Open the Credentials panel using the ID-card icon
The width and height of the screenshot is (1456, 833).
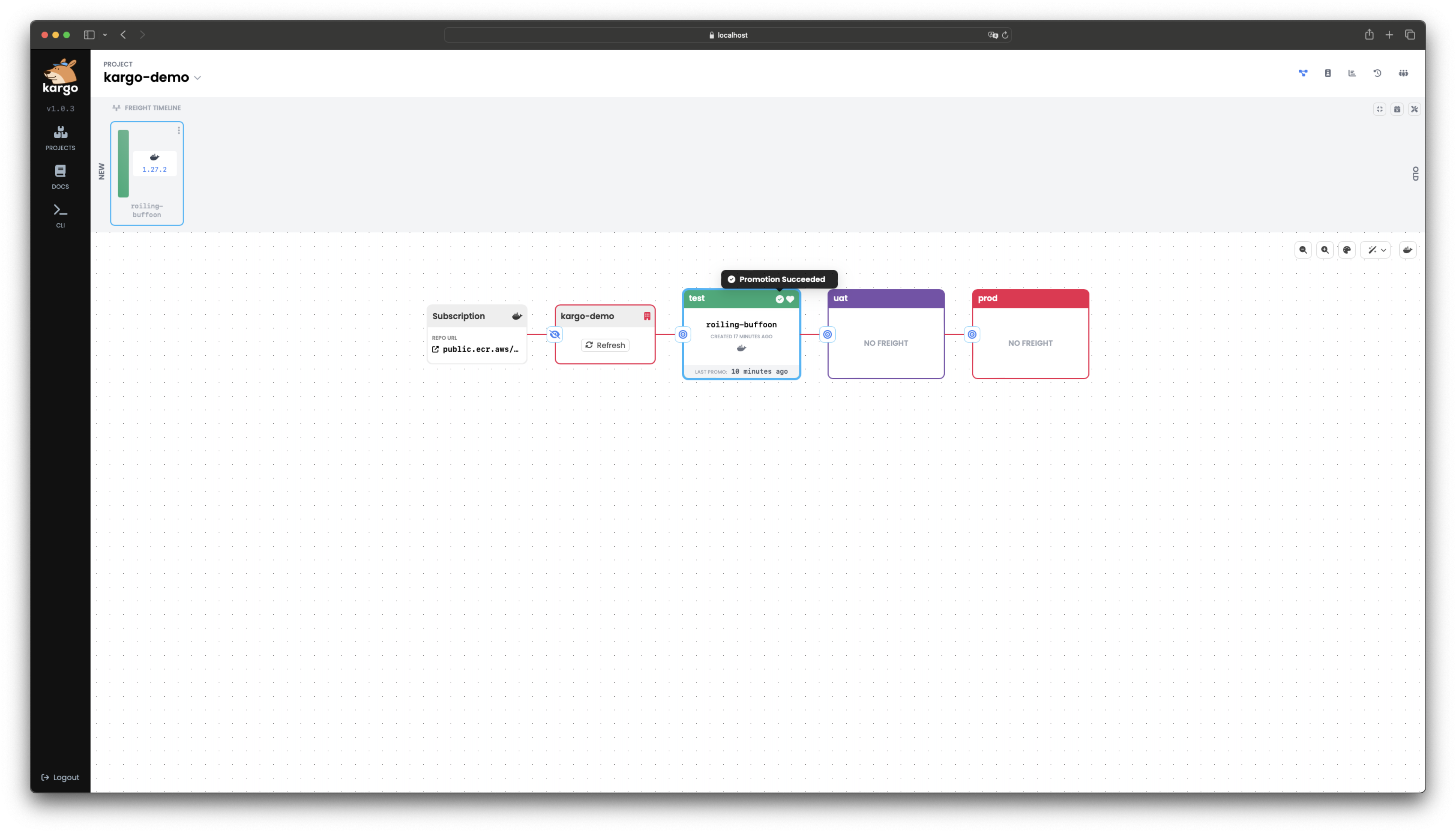[x=1327, y=73]
